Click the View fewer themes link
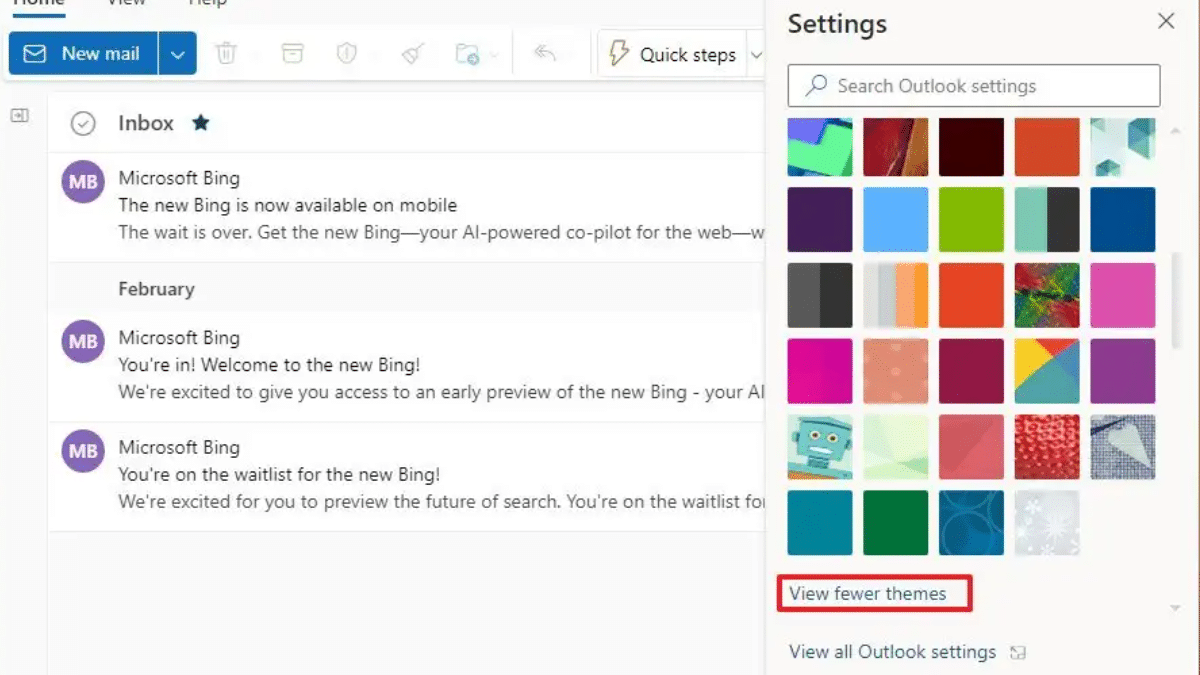This screenshot has height=675, width=1200. click(x=868, y=594)
